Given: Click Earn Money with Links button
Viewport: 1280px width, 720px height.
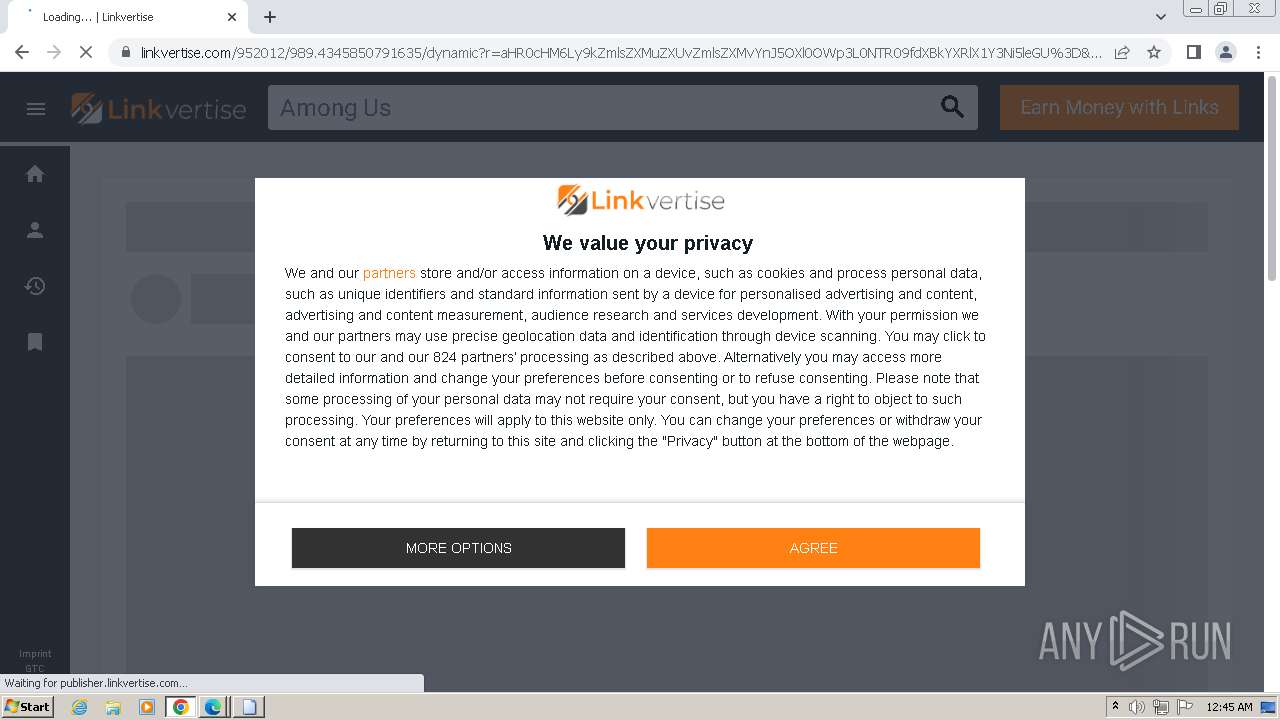Looking at the screenshot, I should click(1119, 107).
